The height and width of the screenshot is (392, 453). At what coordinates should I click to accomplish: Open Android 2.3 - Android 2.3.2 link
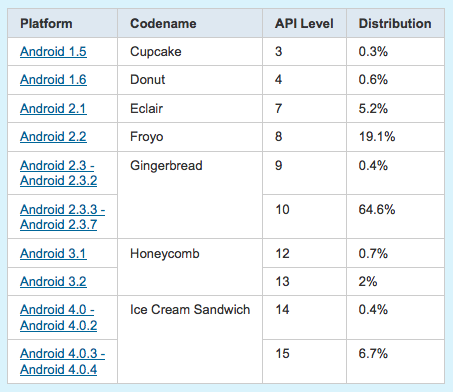click(x=59, y=173)
